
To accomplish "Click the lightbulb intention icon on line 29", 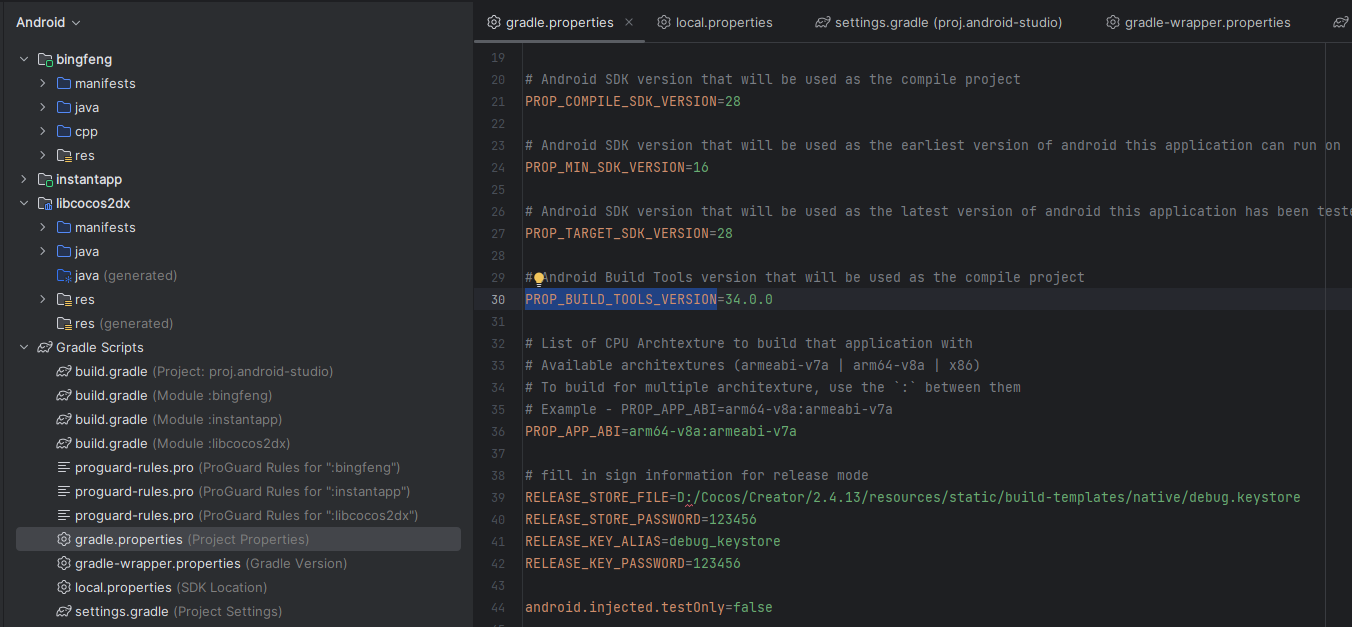I will point(539,279).
